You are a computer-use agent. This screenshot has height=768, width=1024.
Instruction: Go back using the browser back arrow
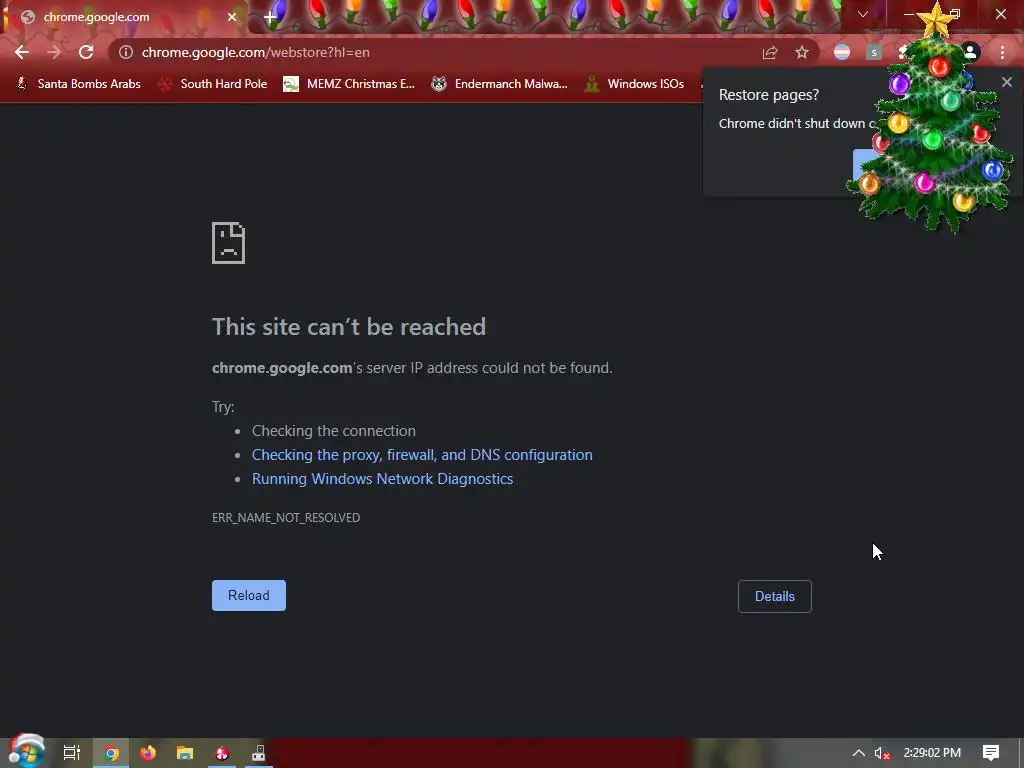tap(22, 52)
